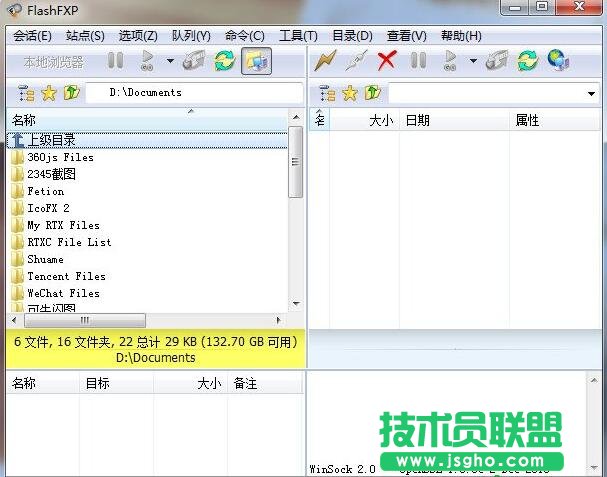607x477 pixels.
Task: Select the RTXC File List folder
Action: click(x=69, y=242)
